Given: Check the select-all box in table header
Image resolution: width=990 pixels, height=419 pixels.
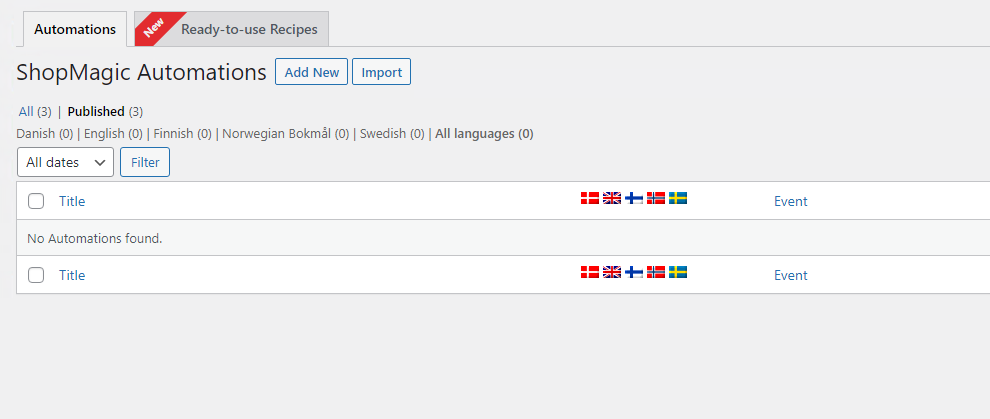Looking at the screenshot, I should 36,201.
